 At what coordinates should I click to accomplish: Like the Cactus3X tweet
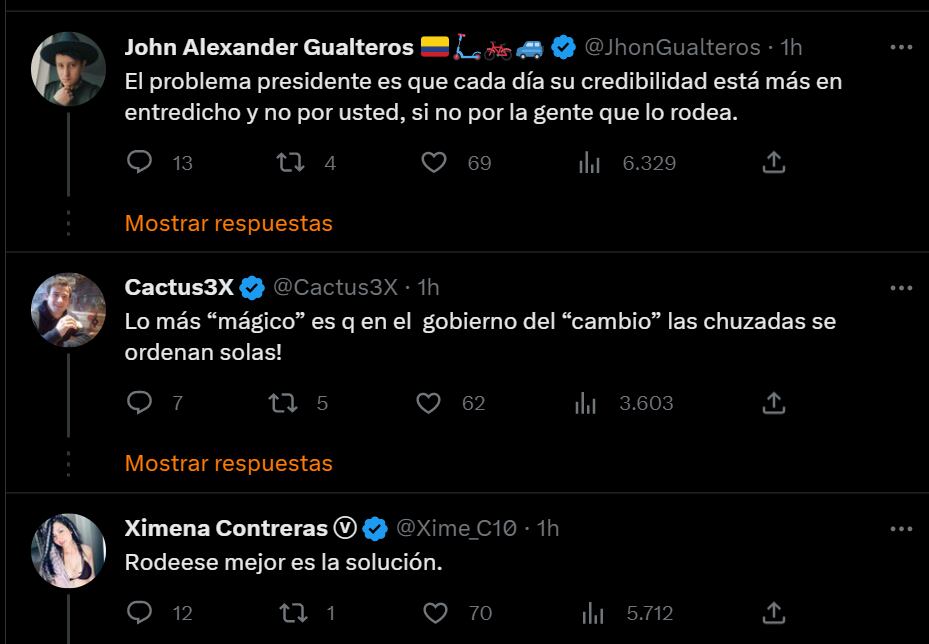[428, 403]
